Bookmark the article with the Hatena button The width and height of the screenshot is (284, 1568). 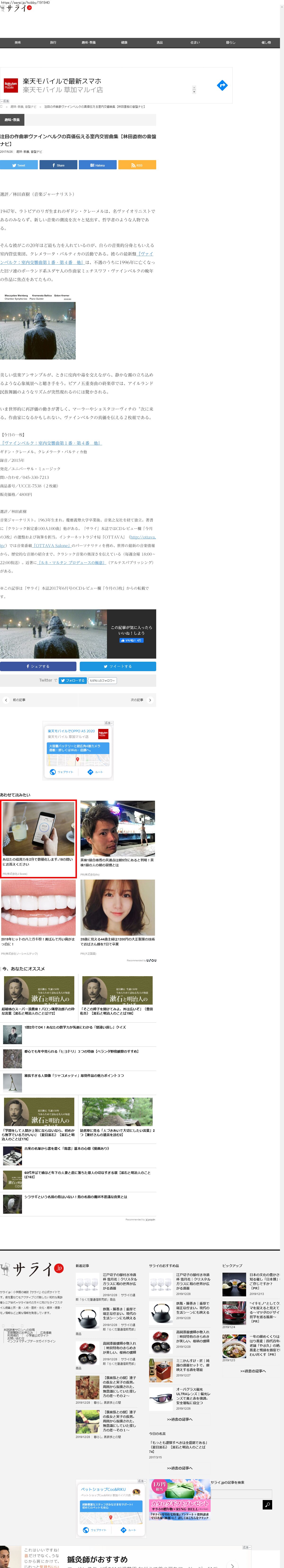(x=98, y=165)
